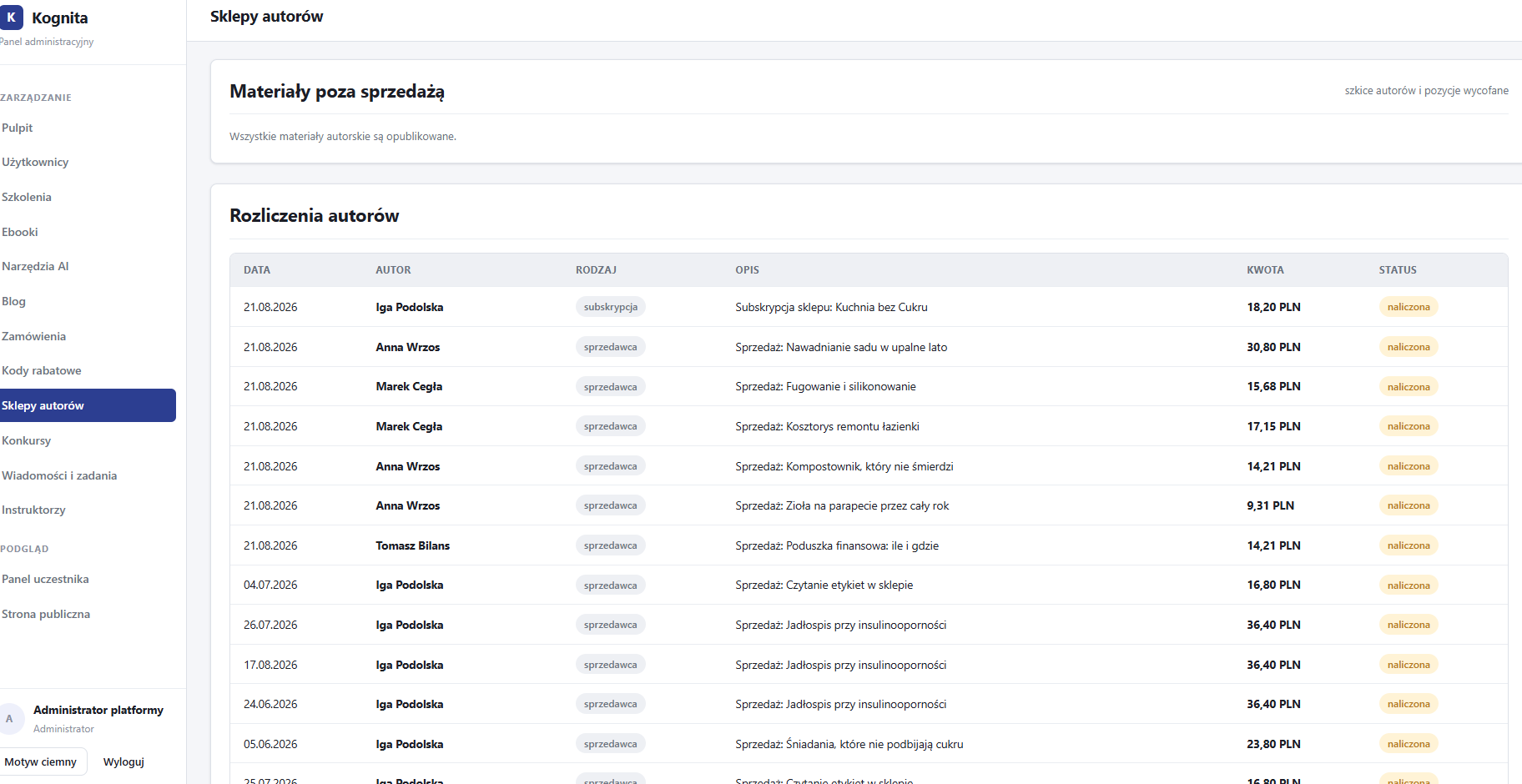The height and width of the screenshot is (784, 1522).
Task: Click naliczona status for Tomasz Bilans row
Action: point(1409,545)
